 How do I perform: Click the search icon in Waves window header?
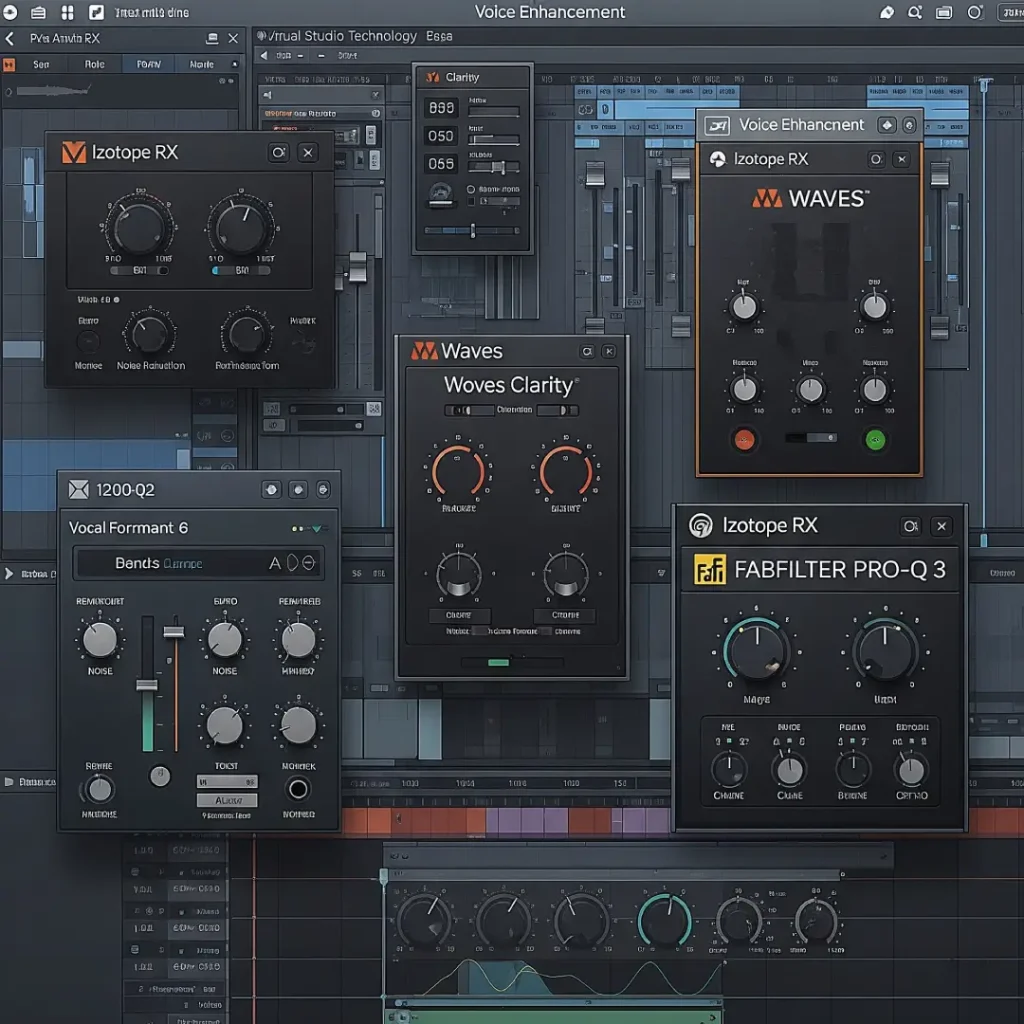click(x=587, y=351)
